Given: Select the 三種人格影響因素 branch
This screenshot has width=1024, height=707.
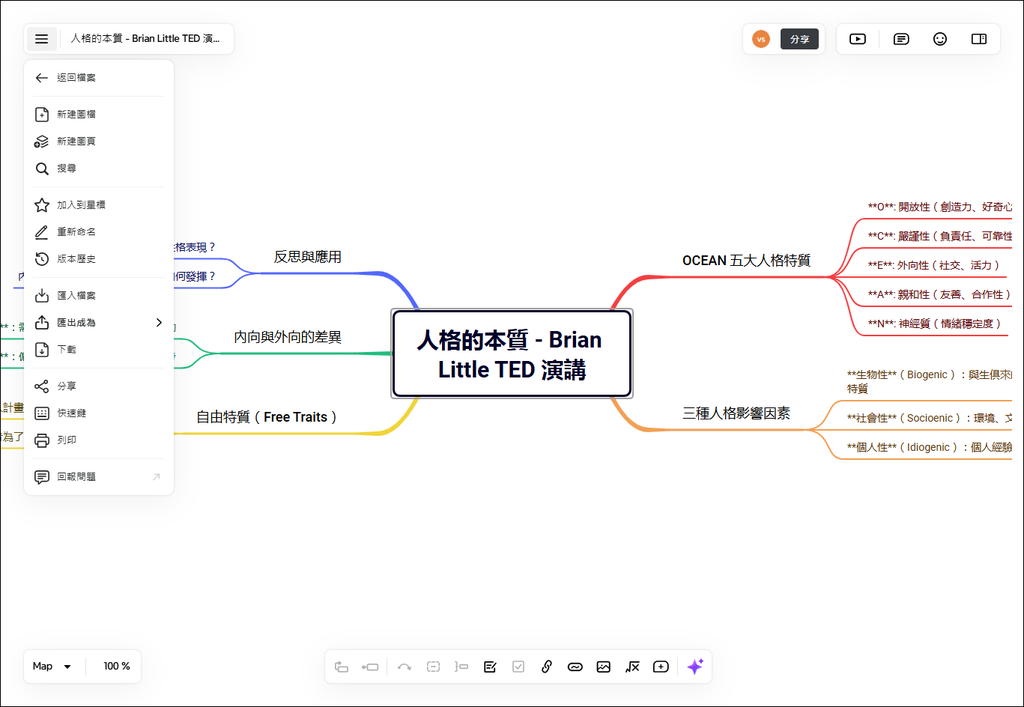Looking at the screenshot, I should click(x=736, y=413).
